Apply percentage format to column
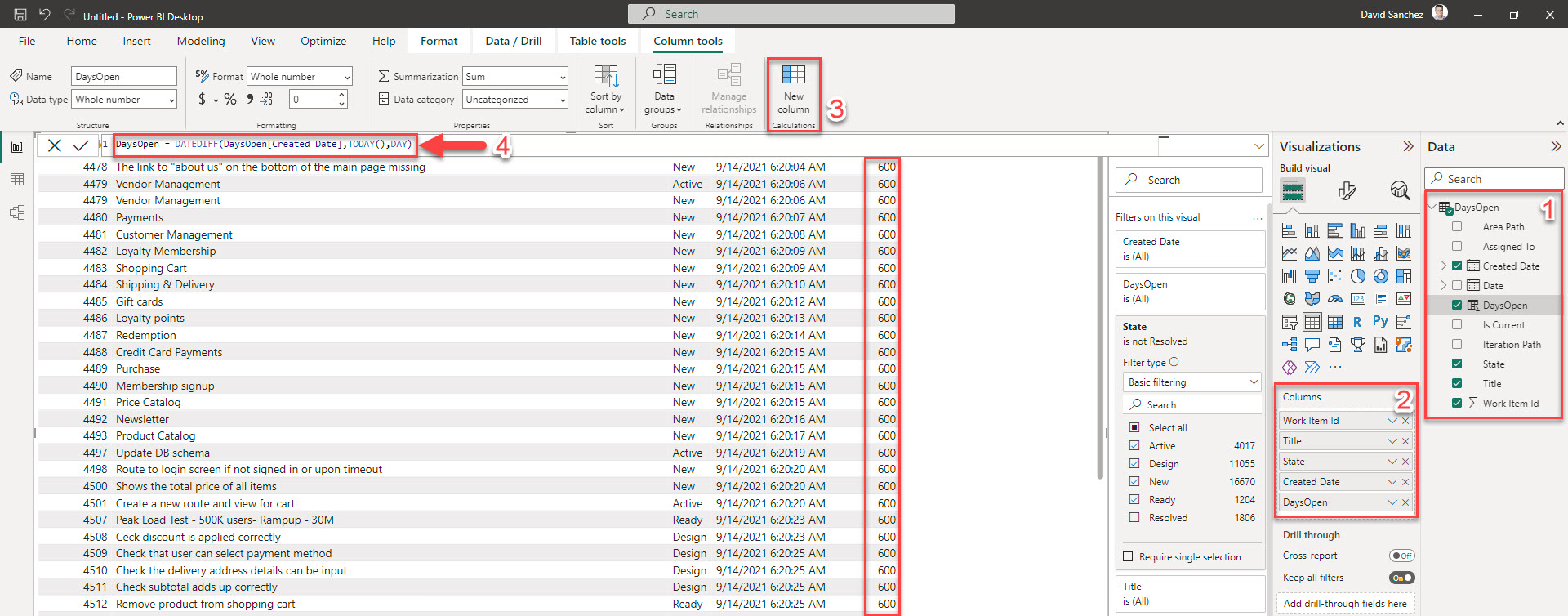This screenshot has width=1568, height=616. 230,99
